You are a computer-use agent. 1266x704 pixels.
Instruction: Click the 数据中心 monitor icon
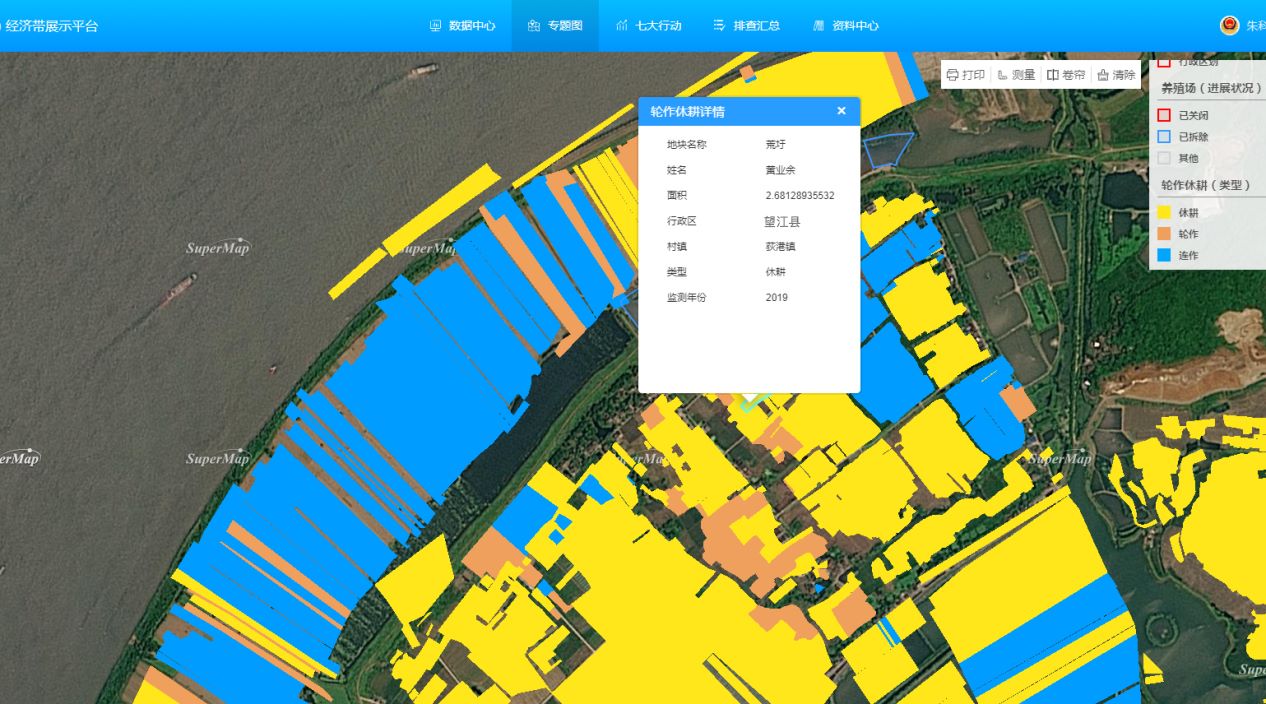435,26
